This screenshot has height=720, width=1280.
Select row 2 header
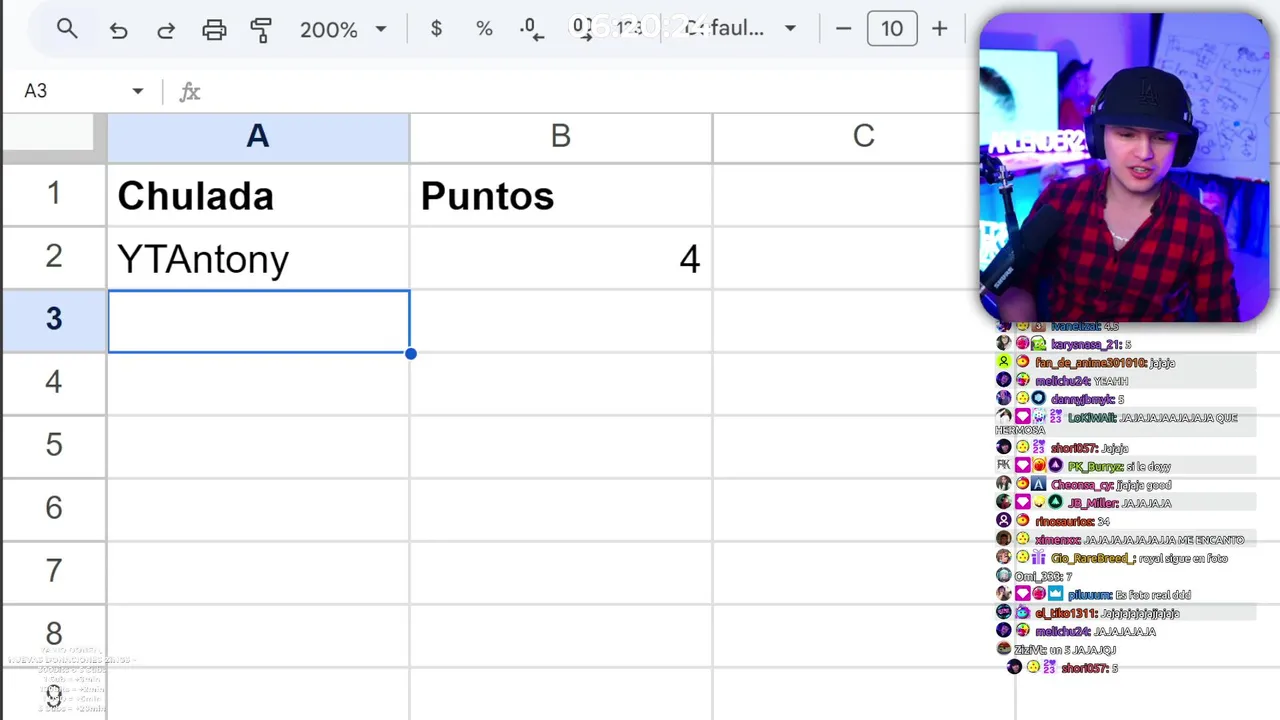pos(53,257)
